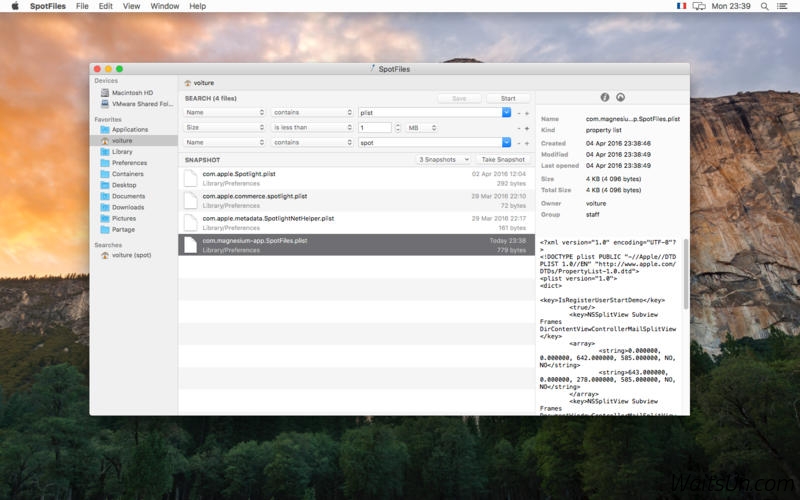Viewport: 800px width, 500px height.
Task: Open Help menu
Action: (197, 6)
